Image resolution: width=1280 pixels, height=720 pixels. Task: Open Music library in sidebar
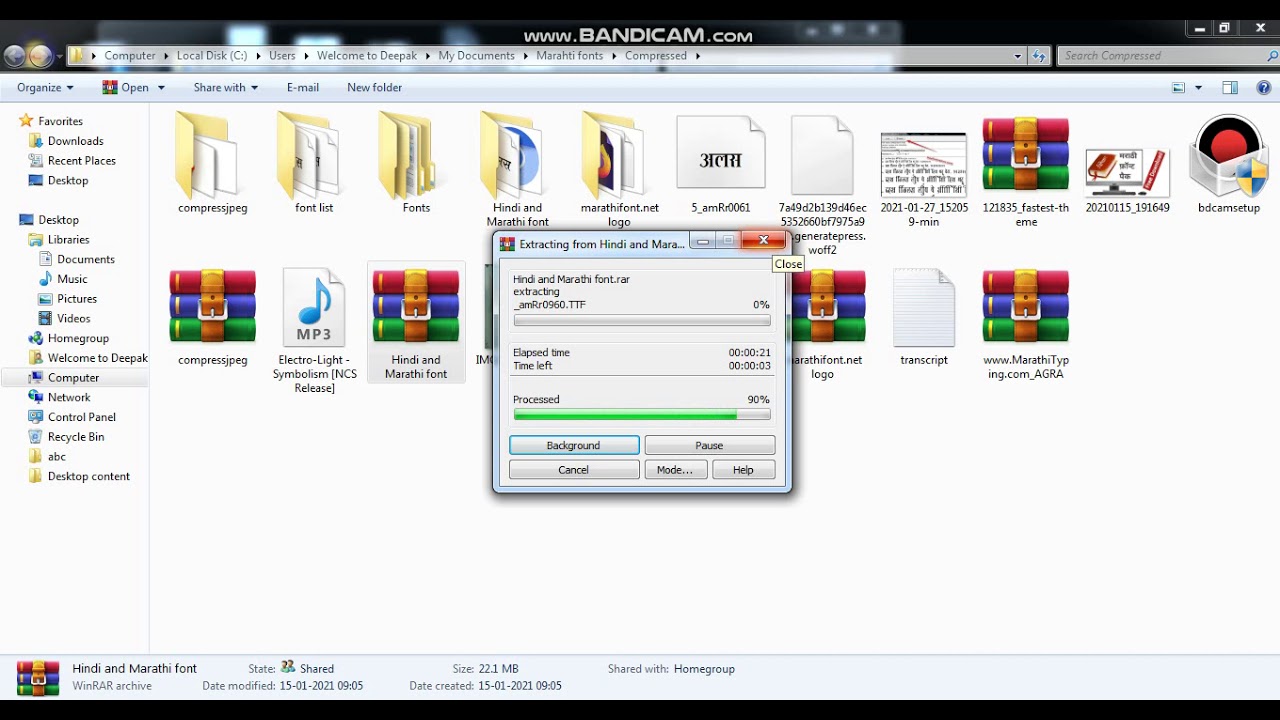[72, 279]
